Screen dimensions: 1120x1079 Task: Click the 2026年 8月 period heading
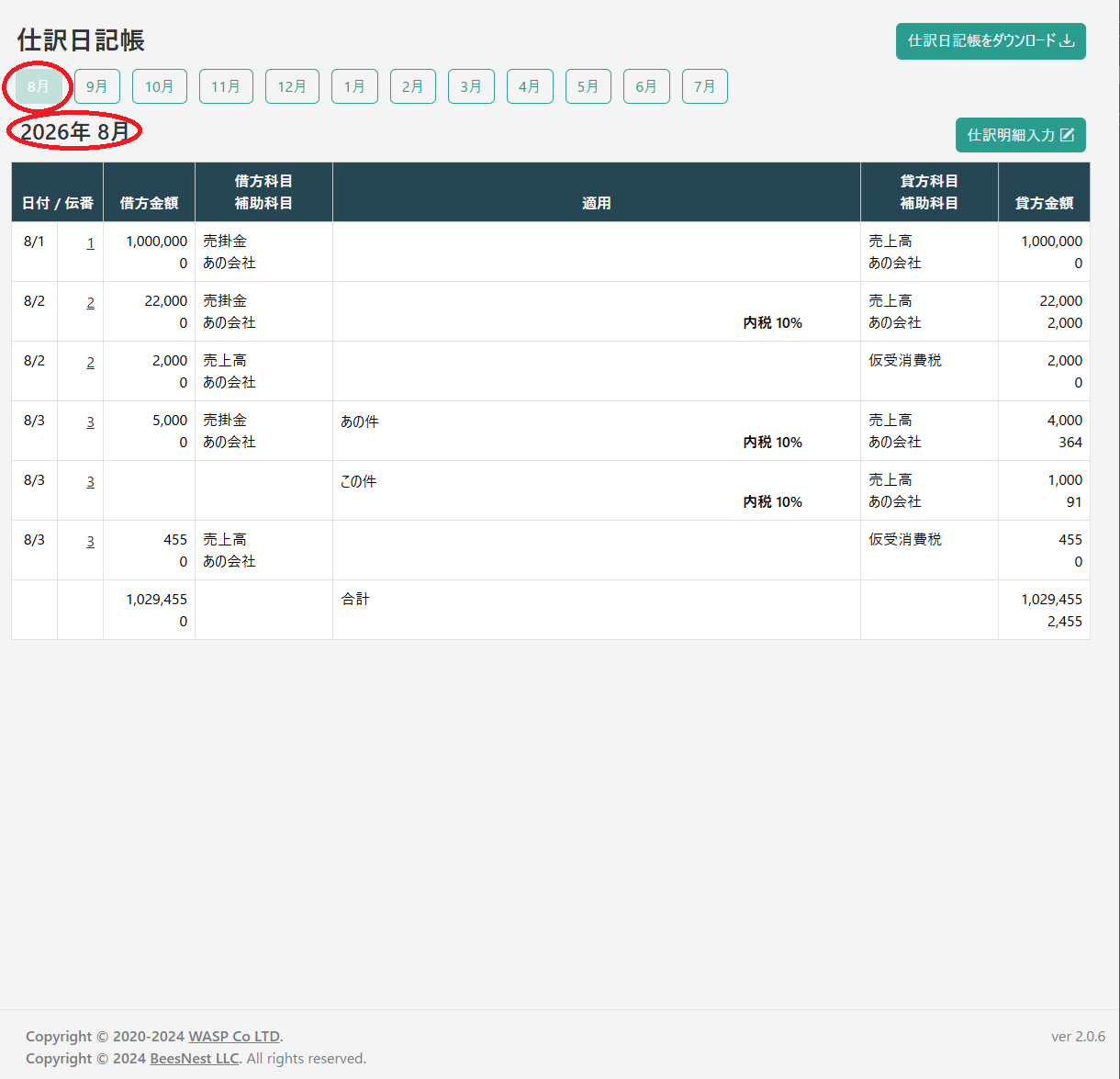coord(75,132)
